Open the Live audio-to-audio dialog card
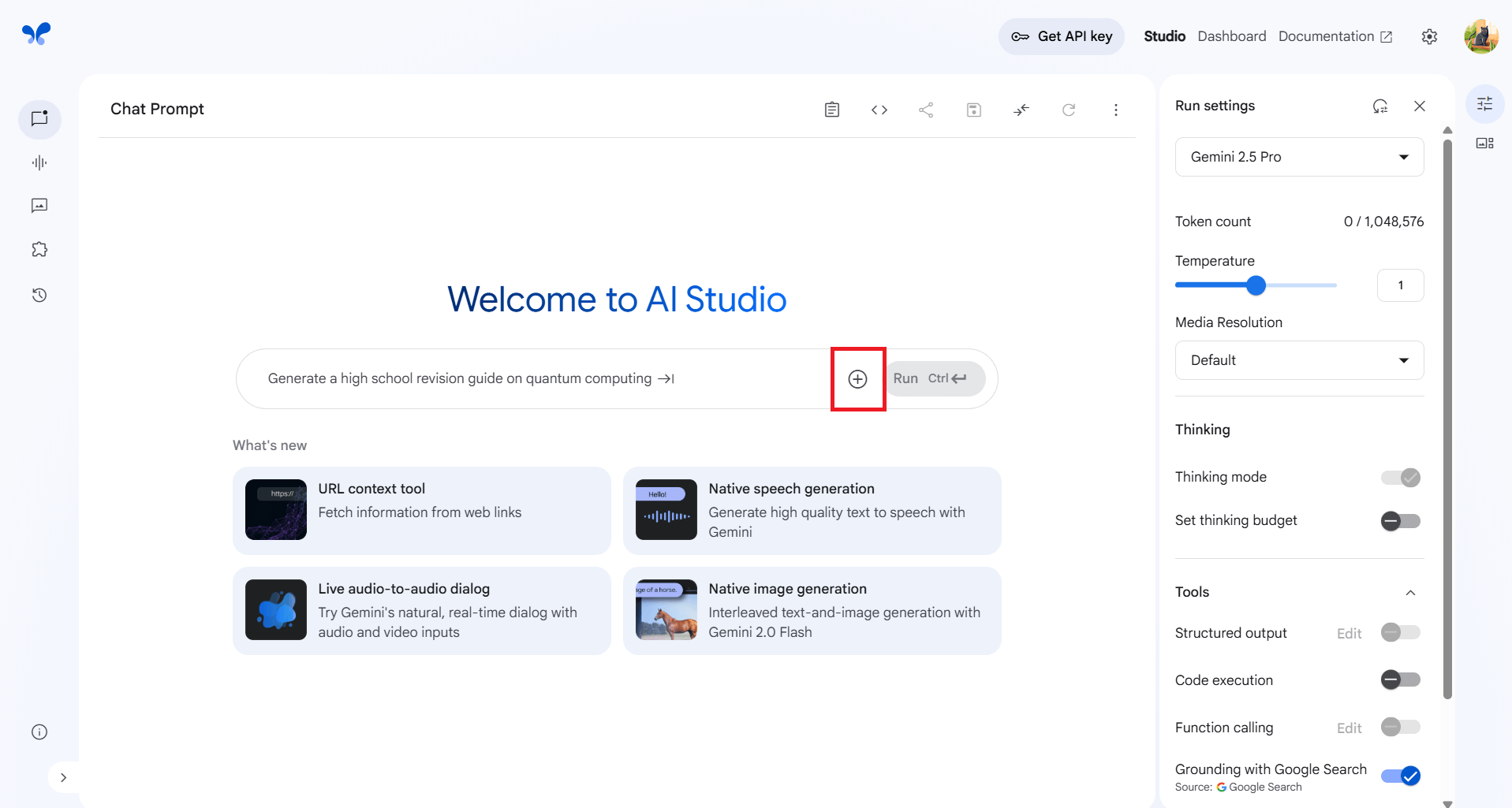Viewport: 1512px width, 808px height. [422, 611]
